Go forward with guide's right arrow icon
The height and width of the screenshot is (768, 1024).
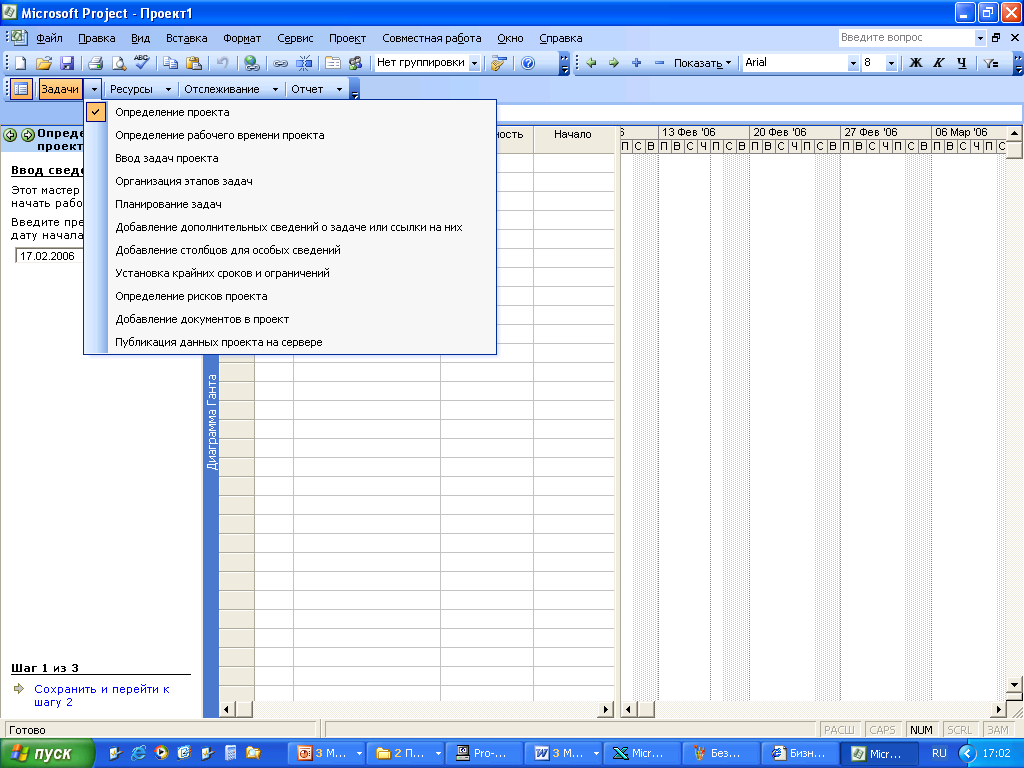point(27,135)
